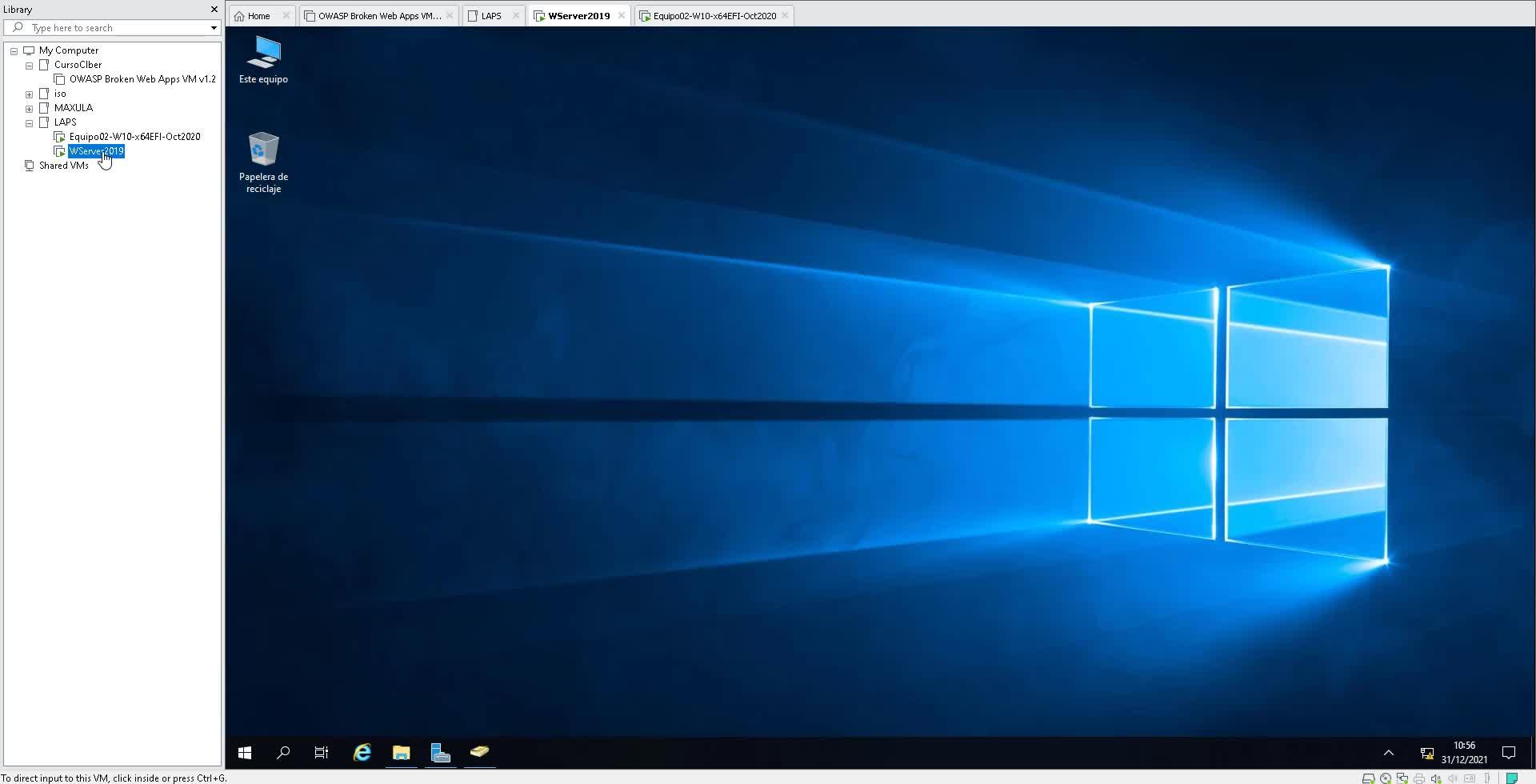Collapse the LAPS folder

coord(30,123)
